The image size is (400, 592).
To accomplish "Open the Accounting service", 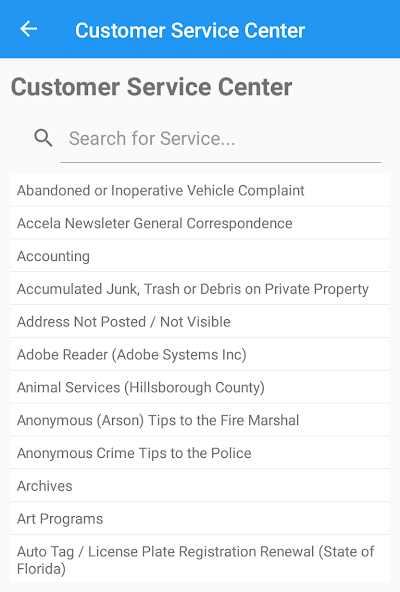I will click(200, 256).
